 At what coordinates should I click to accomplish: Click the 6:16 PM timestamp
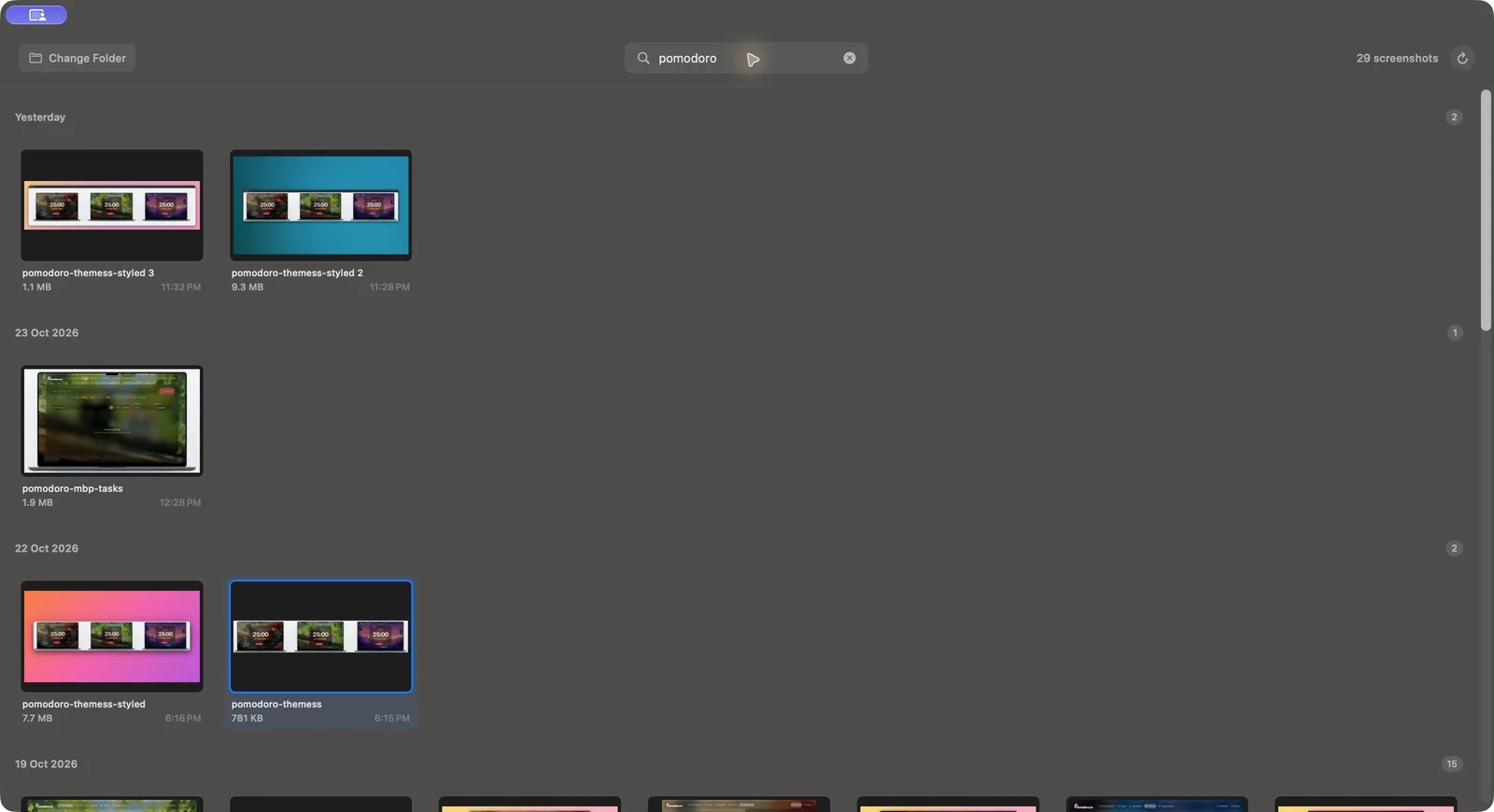183,719
